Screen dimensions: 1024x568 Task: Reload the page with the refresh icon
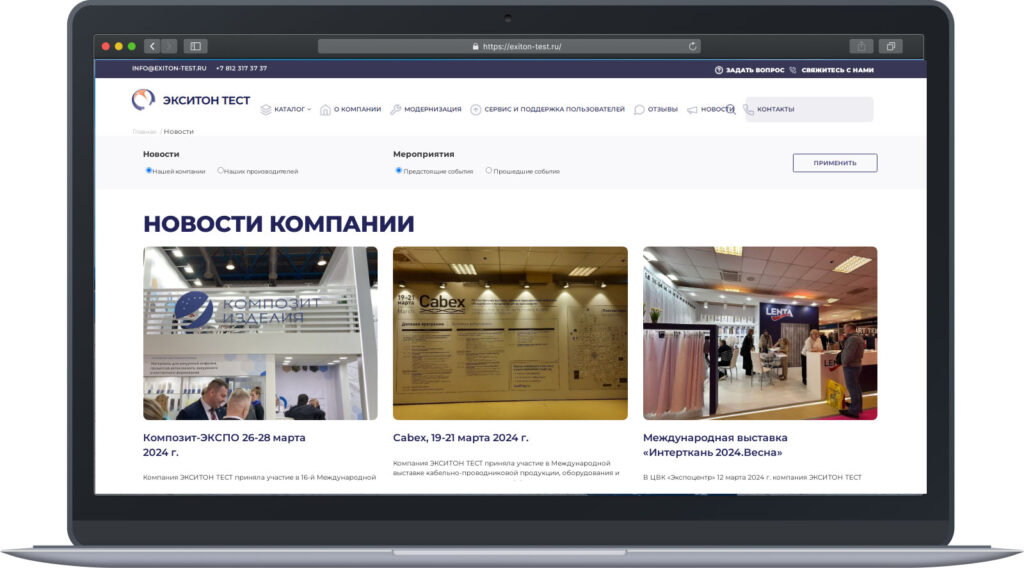[x=692, y=46]
